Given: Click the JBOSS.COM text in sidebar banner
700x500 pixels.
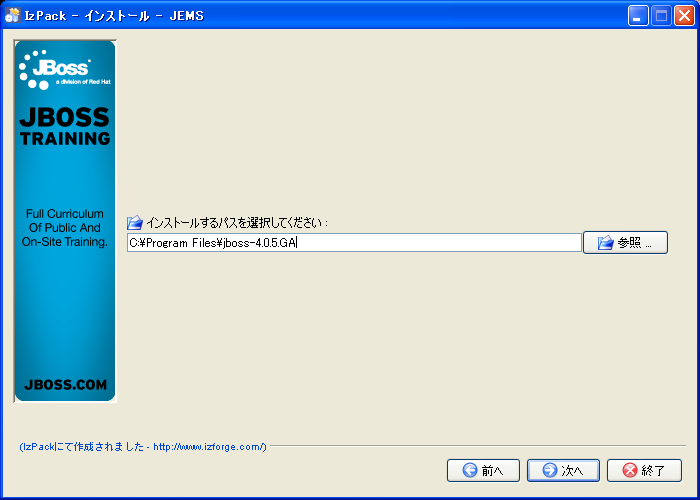Looking at the screenshot, I should 65,384.
